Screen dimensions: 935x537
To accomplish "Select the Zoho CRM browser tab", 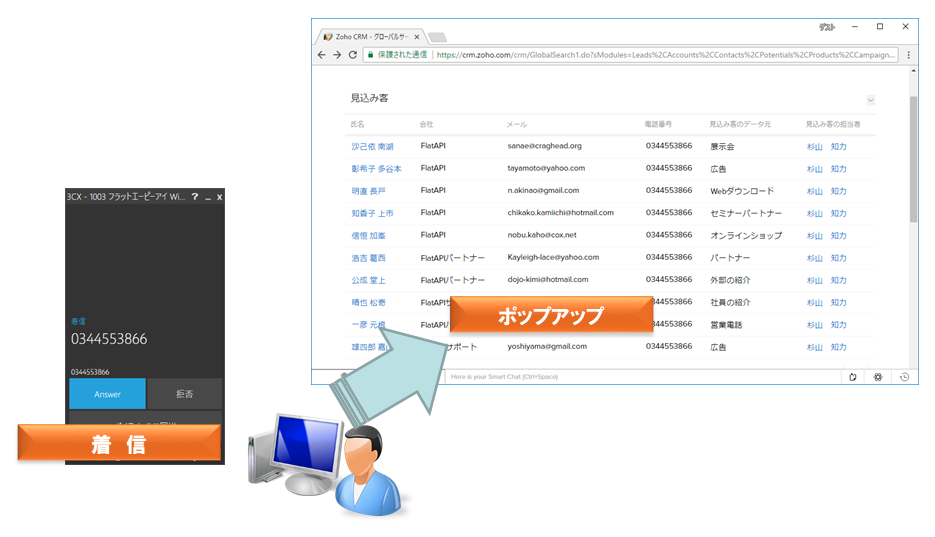I will coord(371,37).
